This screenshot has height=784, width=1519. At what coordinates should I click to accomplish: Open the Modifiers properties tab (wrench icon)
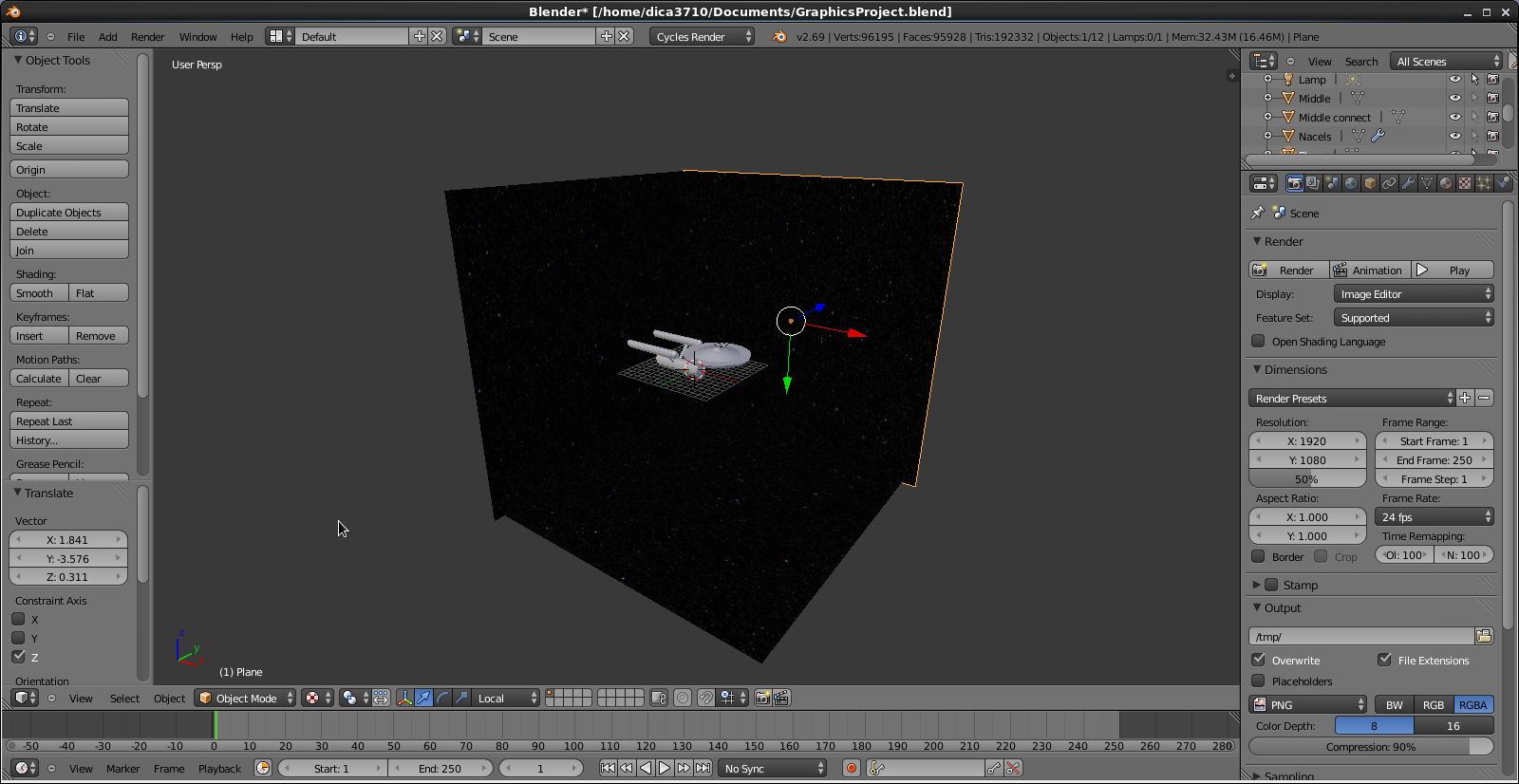pyautogui.click(x=1408, y=183)
